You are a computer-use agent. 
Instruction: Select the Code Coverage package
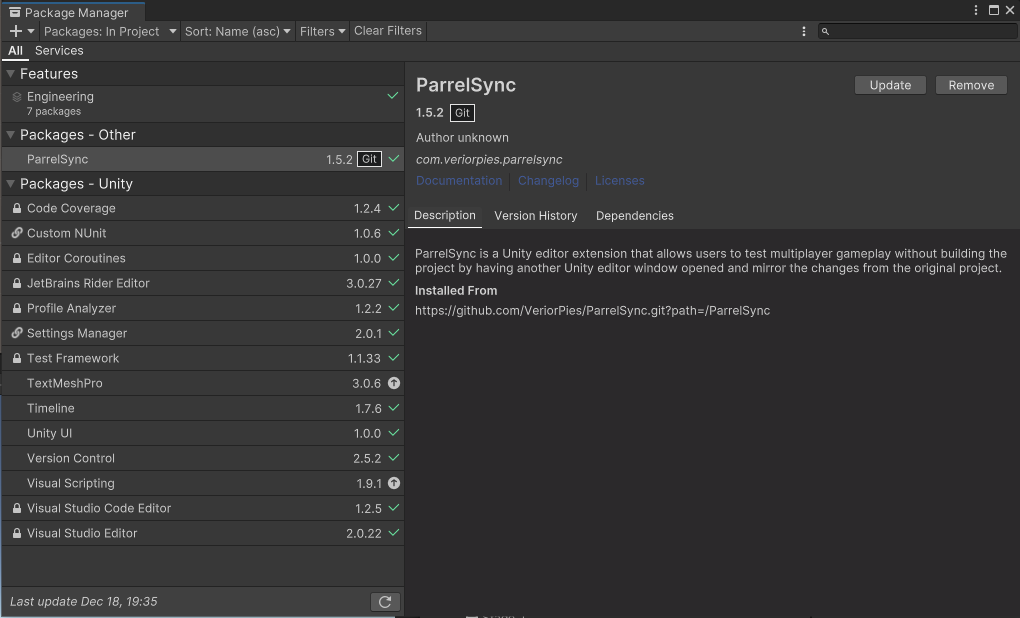pos(203,208)
